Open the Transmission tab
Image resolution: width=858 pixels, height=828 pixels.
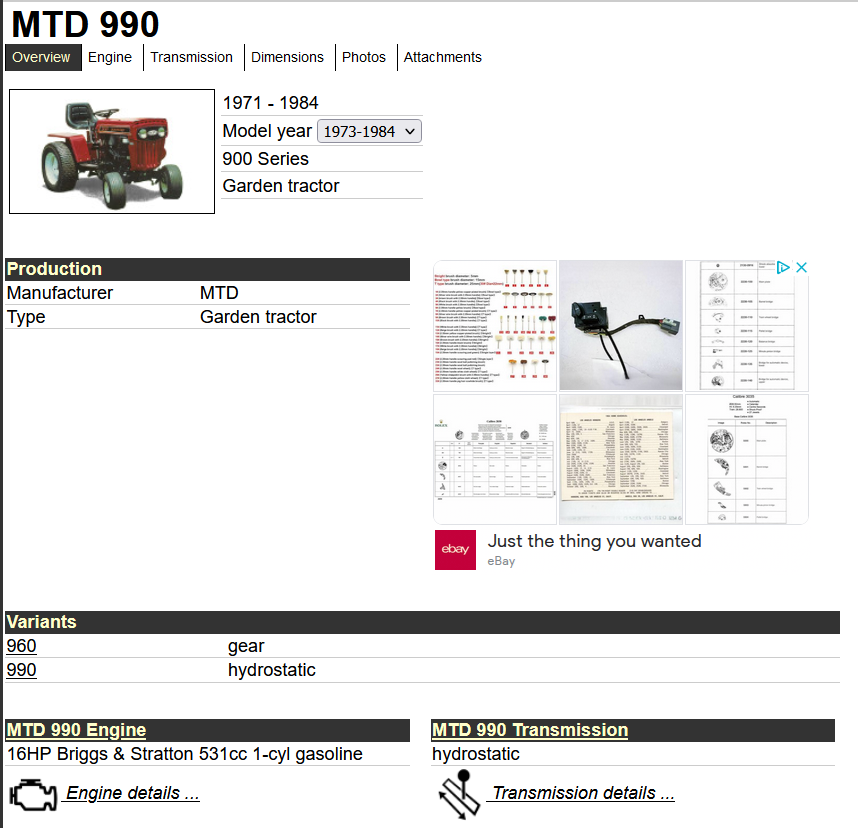point(192,57)
